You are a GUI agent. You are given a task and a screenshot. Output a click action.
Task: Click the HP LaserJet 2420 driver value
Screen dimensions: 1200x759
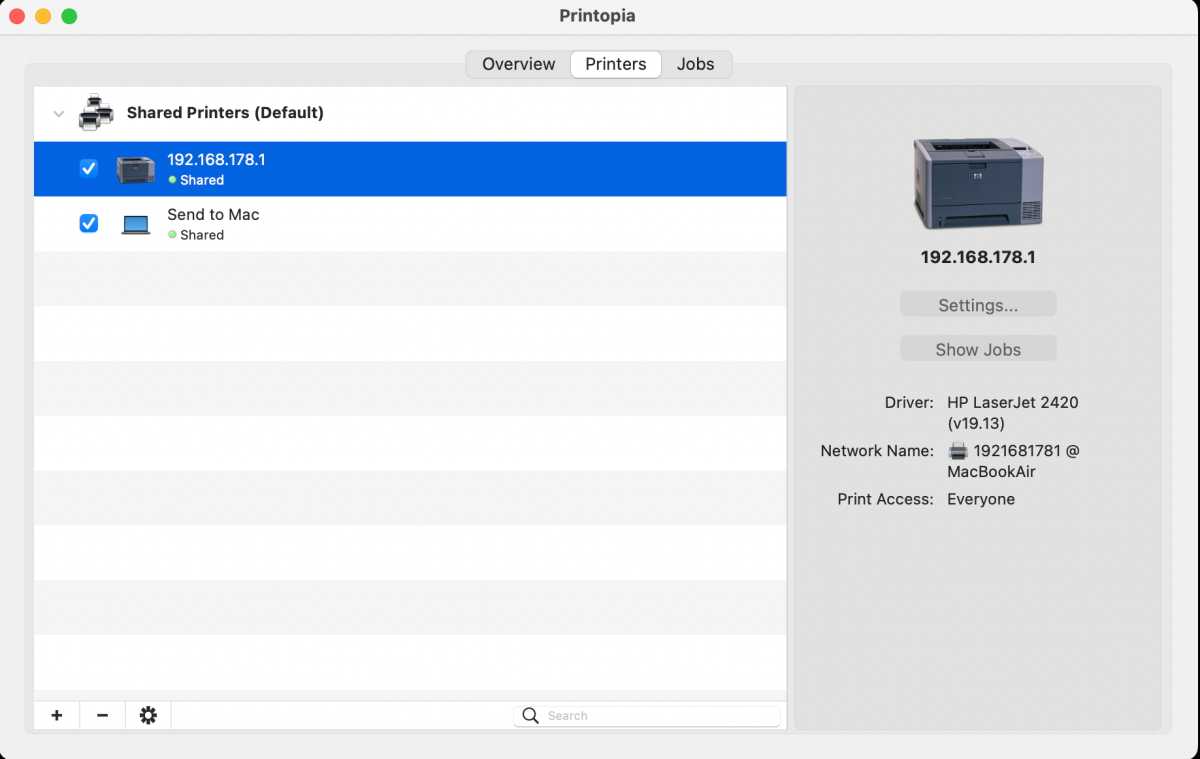1013,413
